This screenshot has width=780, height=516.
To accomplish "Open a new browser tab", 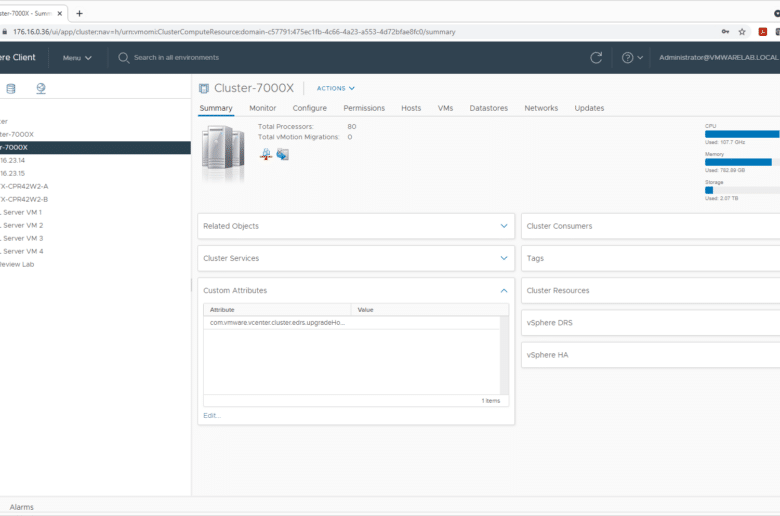I will (x=79, y=13).
